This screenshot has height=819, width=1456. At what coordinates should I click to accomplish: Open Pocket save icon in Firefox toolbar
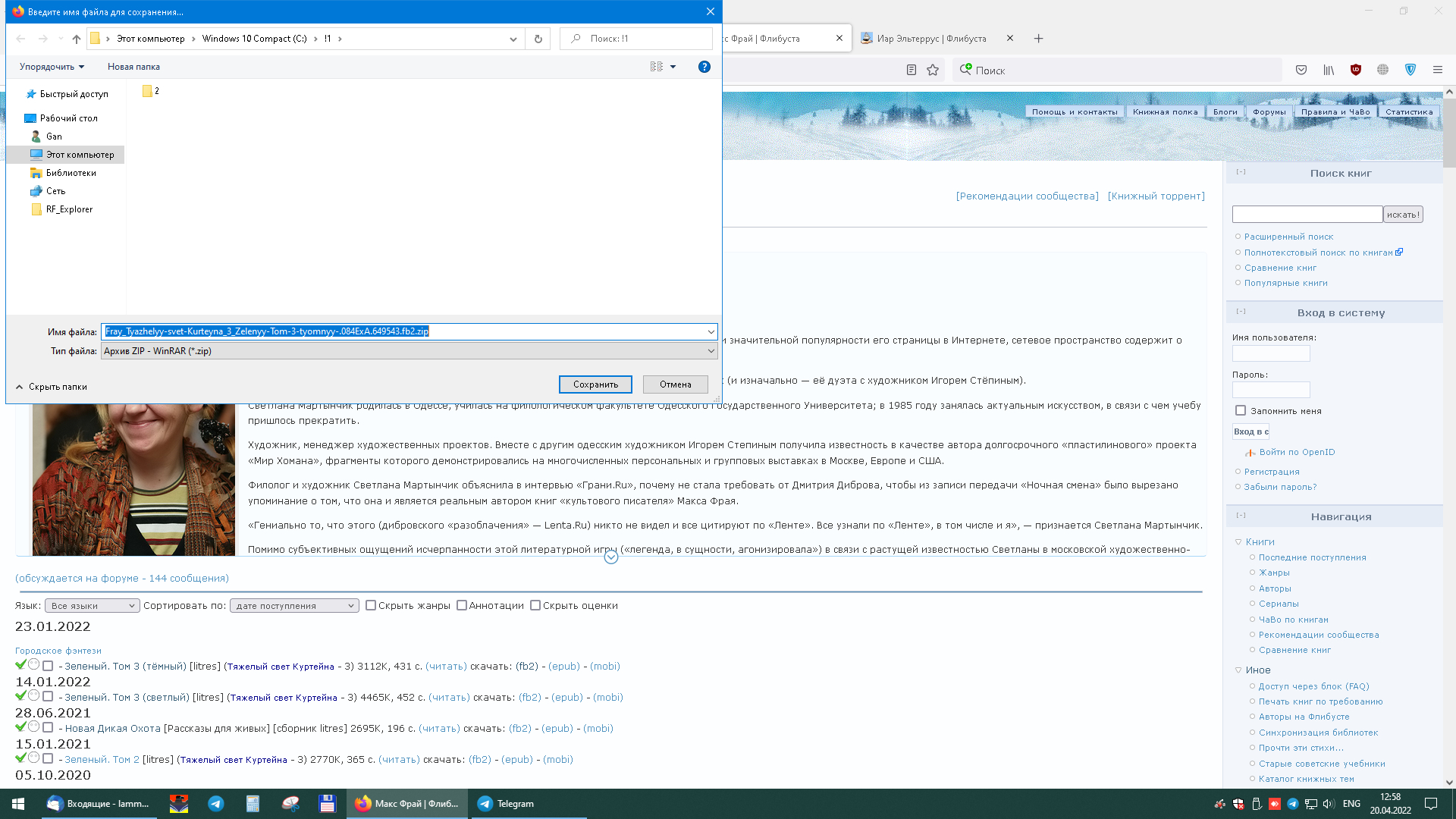tap(1301, 70)
